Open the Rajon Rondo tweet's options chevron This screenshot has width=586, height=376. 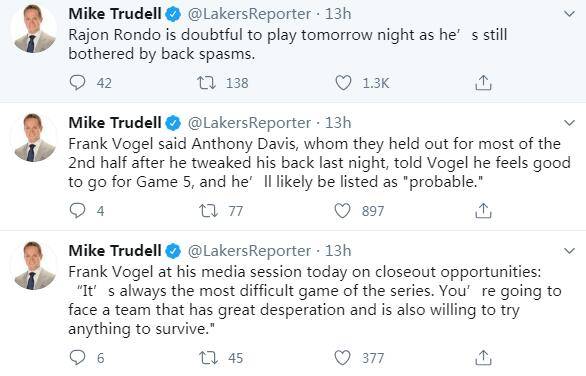pyautogui.click(x=569, y=14)
